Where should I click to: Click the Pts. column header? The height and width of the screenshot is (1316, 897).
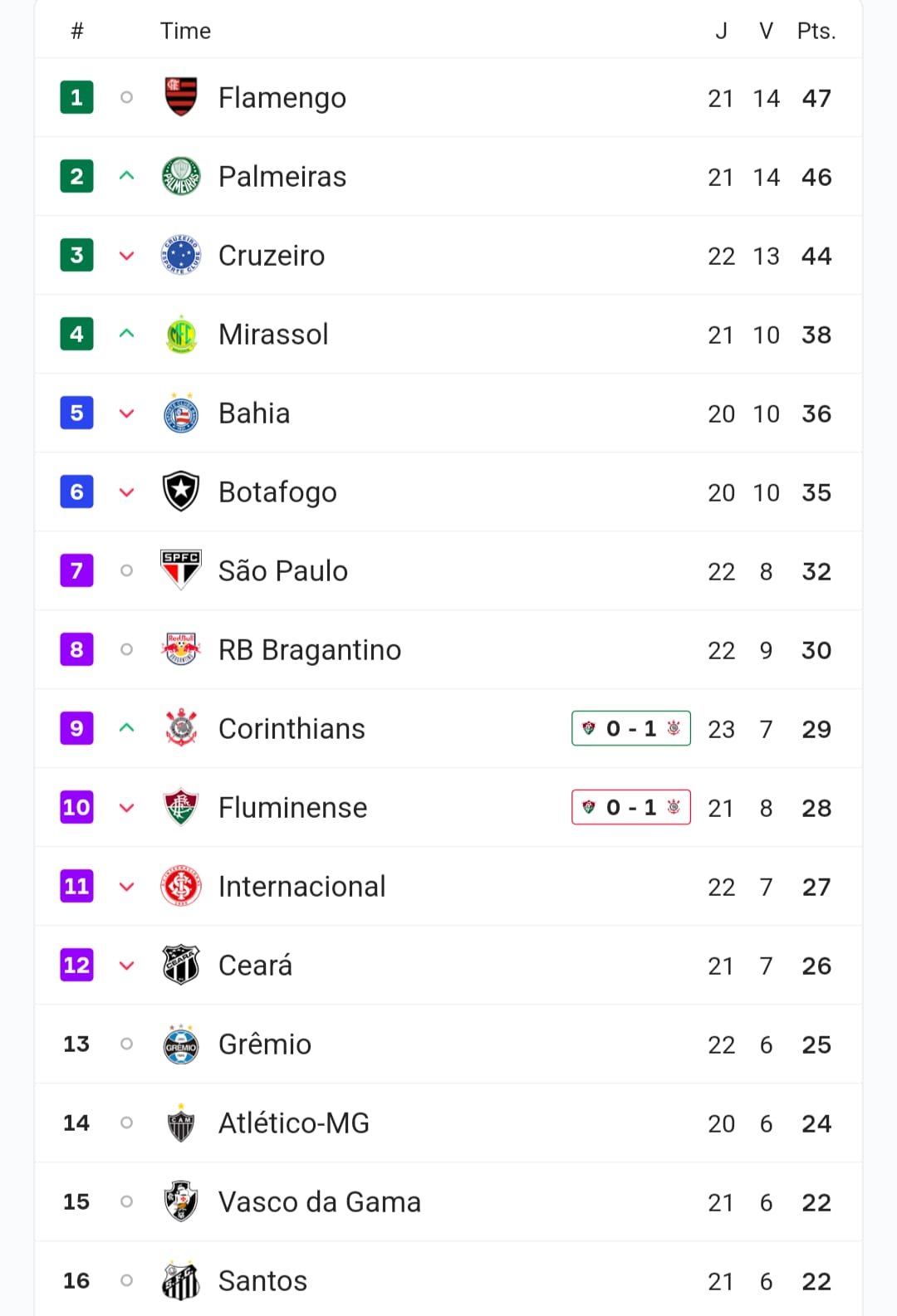click(x=816, y=31)
